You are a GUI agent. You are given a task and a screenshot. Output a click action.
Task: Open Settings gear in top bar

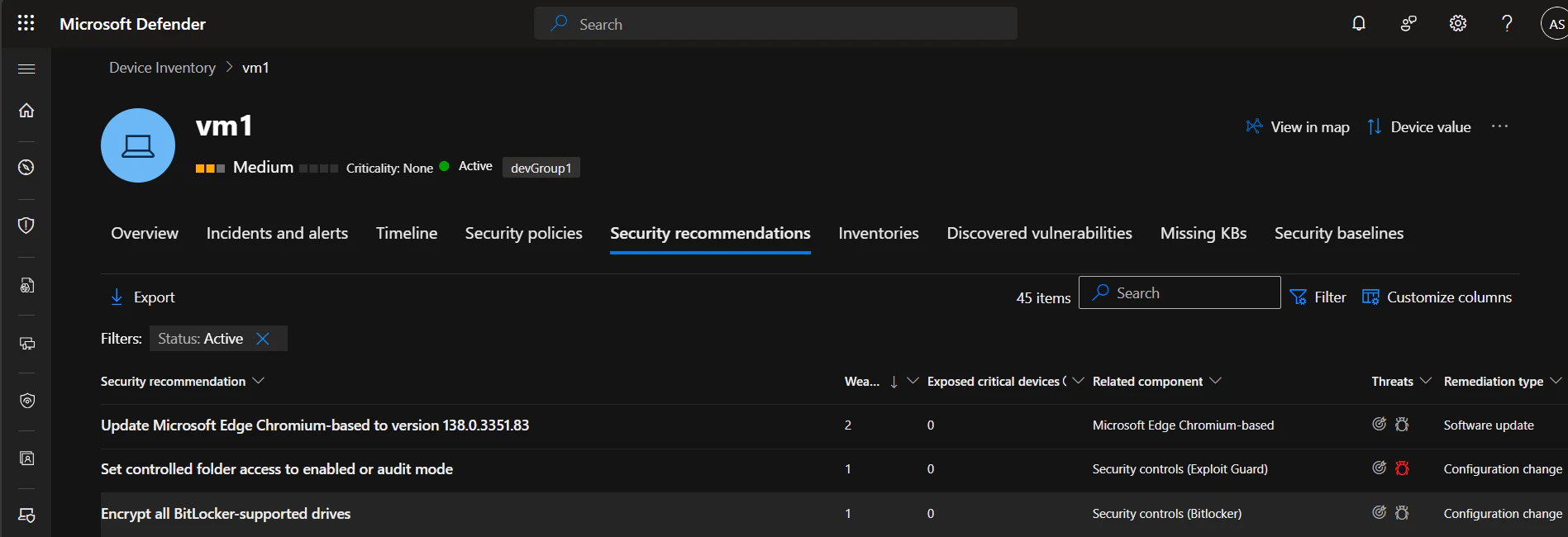[1458, 23]
